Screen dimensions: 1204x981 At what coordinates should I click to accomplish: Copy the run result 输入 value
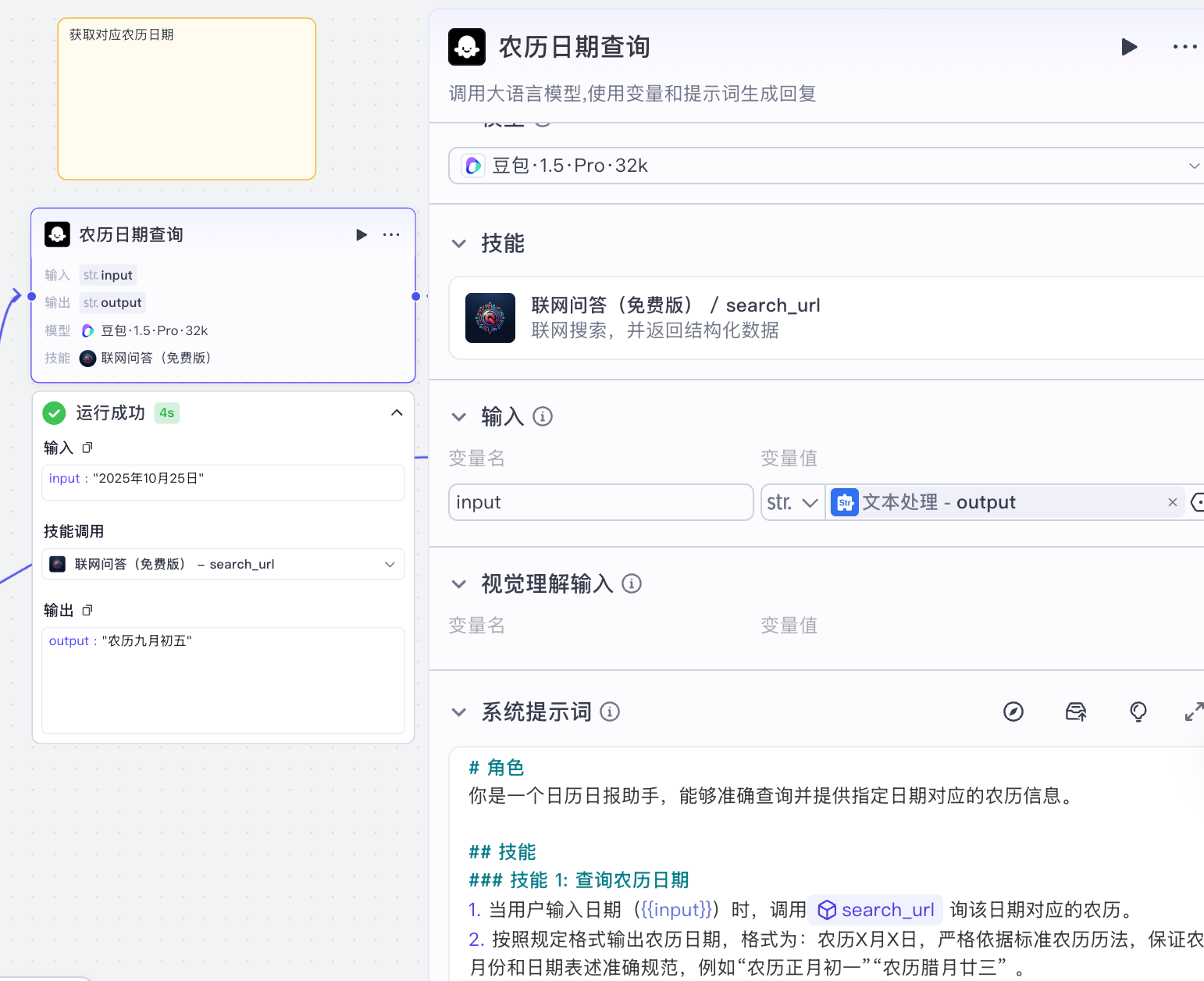(x=87, y=448)
